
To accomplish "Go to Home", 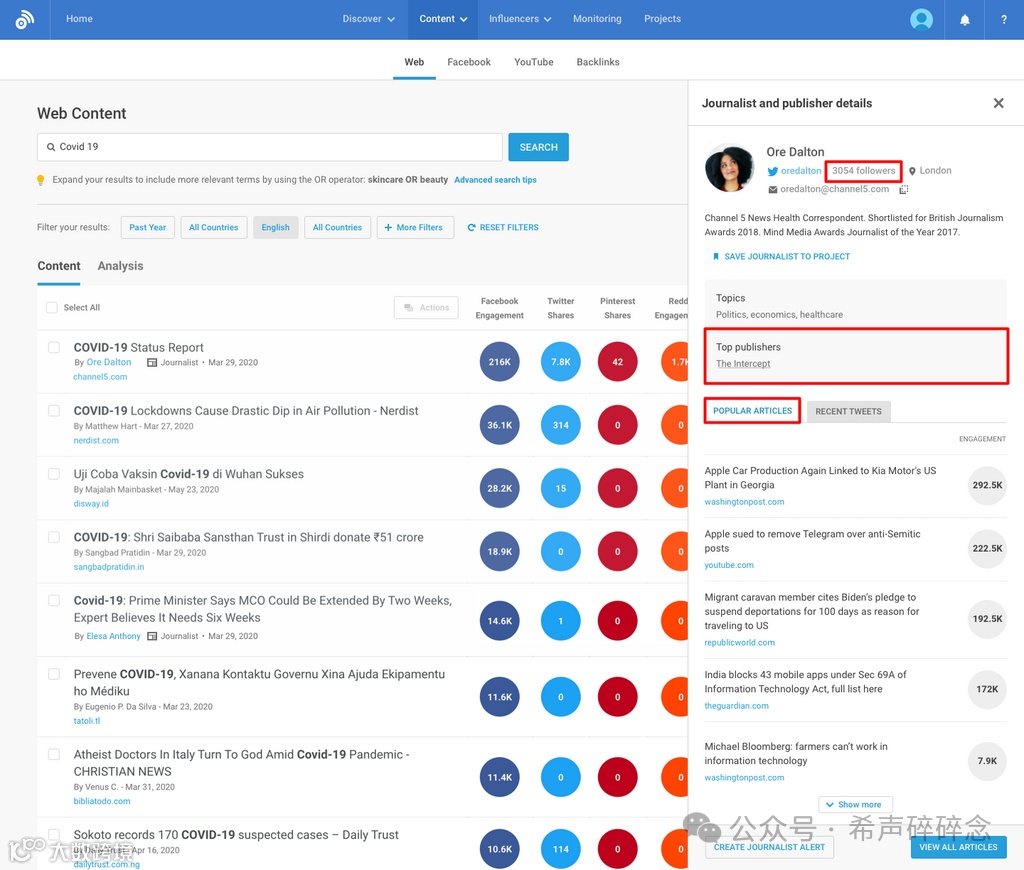I will click(x=79, y=19).
